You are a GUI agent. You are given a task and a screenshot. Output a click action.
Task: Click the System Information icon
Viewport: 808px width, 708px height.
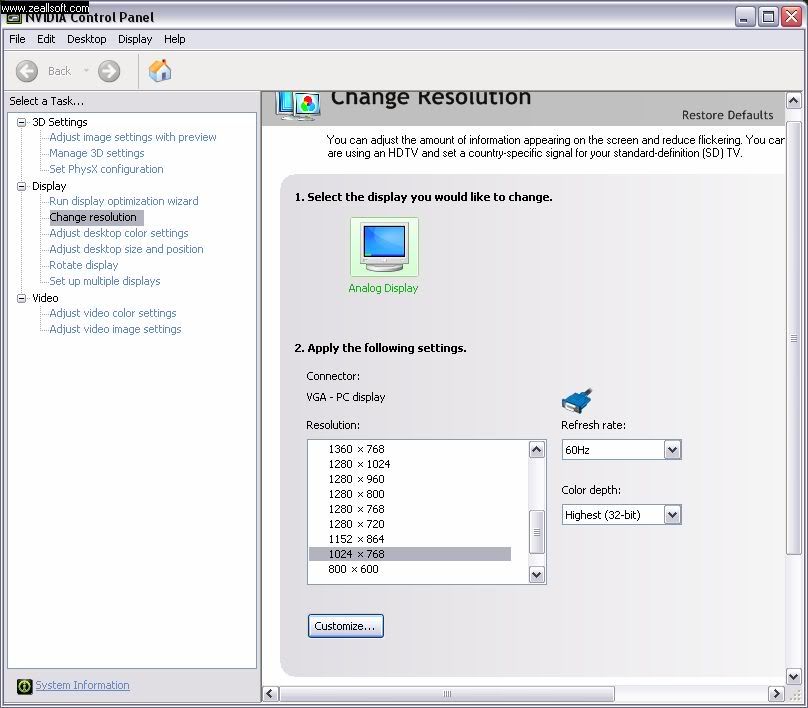click(24, 686)
